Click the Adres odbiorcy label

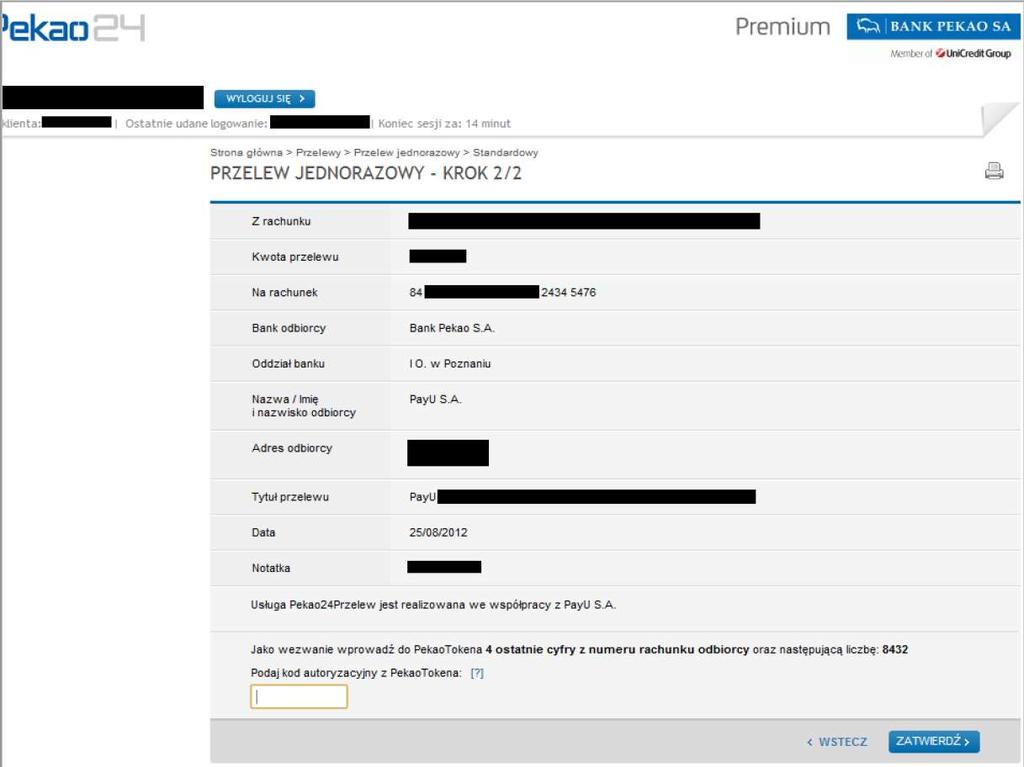(292, 448)
